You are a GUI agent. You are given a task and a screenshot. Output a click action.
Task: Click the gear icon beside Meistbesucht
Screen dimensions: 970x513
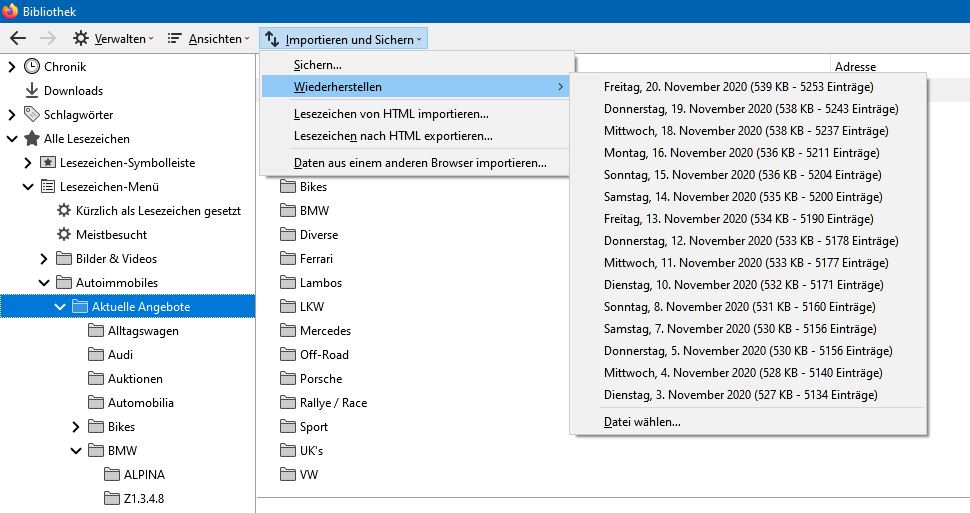[x=64, y=235]
